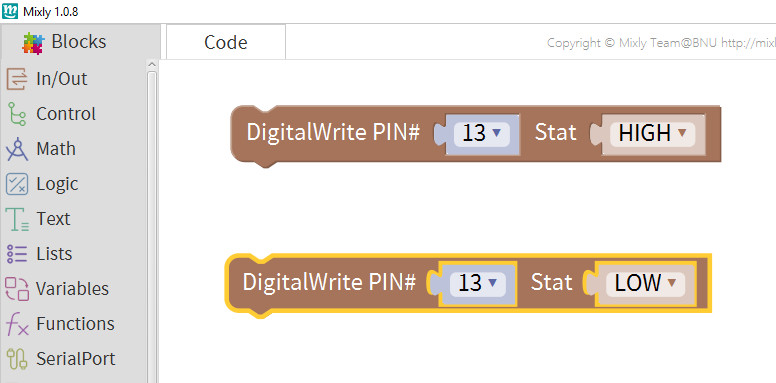The height and width of the screenshot is (383, 776).
Task: Open the HIGH state dropdown
Action: tap(652, 133)
